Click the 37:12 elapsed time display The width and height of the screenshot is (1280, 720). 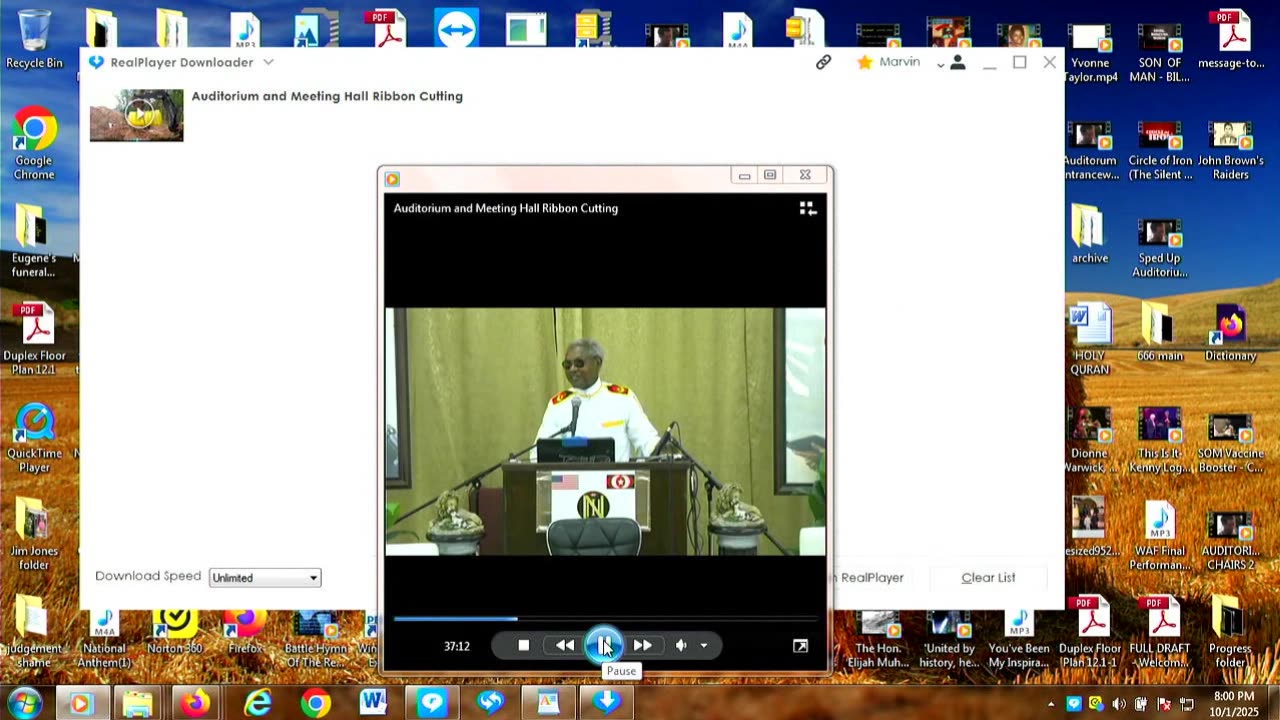[x=457, y=646]
